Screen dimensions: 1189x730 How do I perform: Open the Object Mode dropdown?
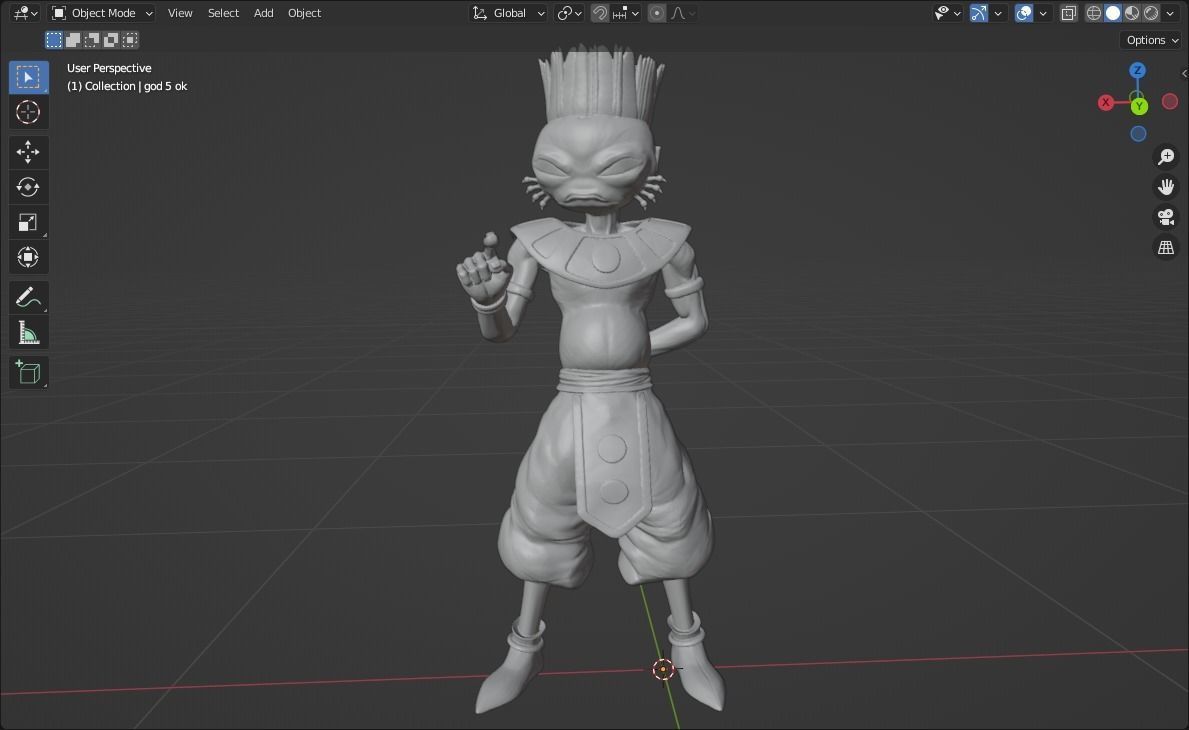click(x=102, y=13)
